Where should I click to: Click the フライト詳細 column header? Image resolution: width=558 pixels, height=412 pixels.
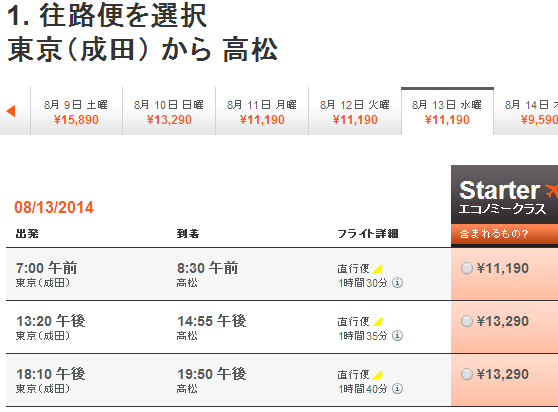(368, 234)
